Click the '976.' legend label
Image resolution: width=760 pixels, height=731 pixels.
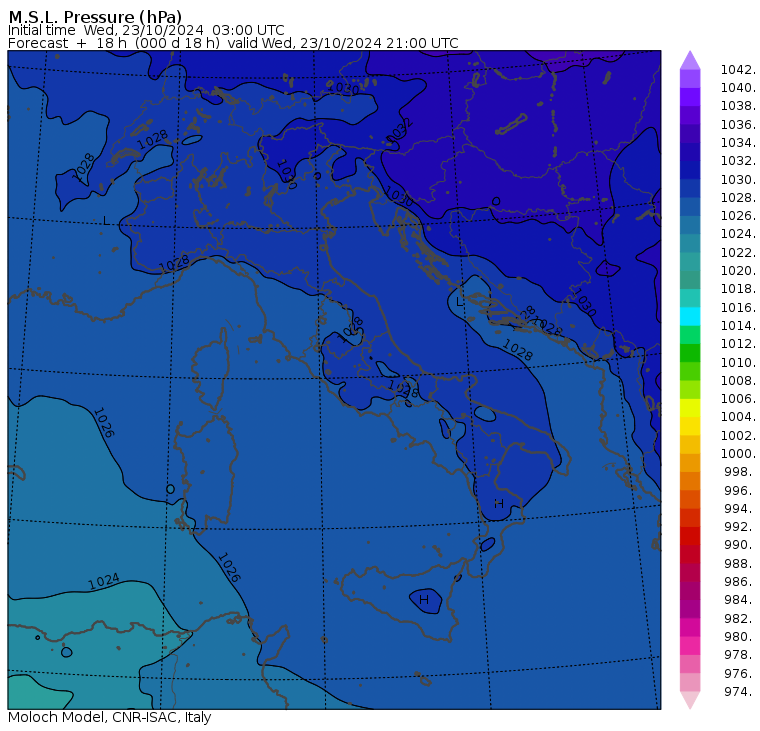point(740,673)
